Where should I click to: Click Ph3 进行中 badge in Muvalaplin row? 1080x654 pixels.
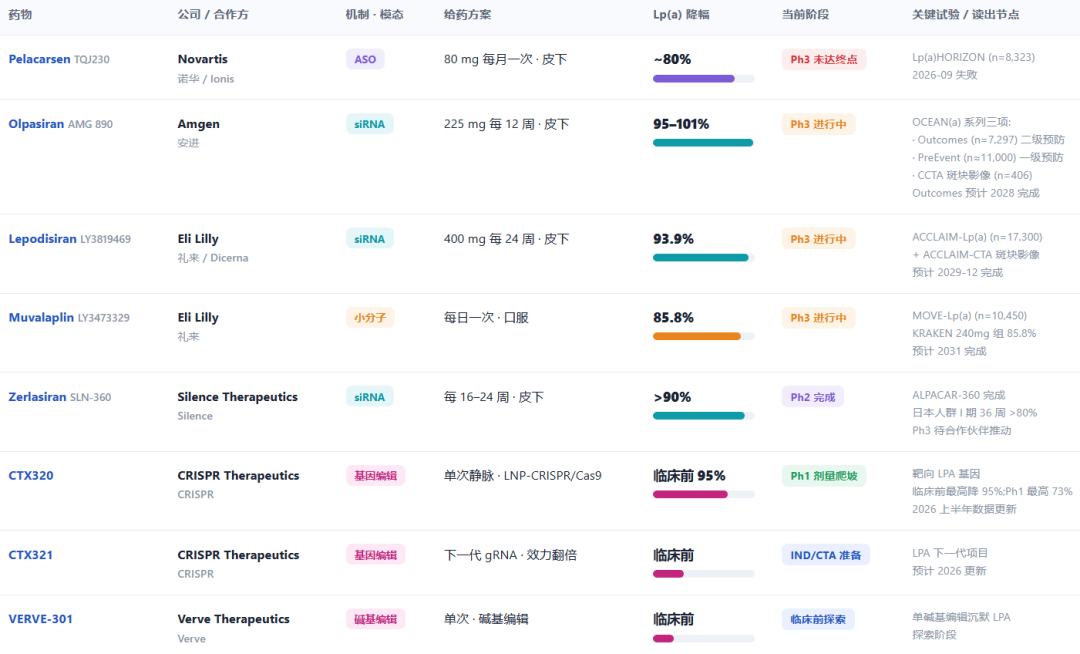point(818,317)
